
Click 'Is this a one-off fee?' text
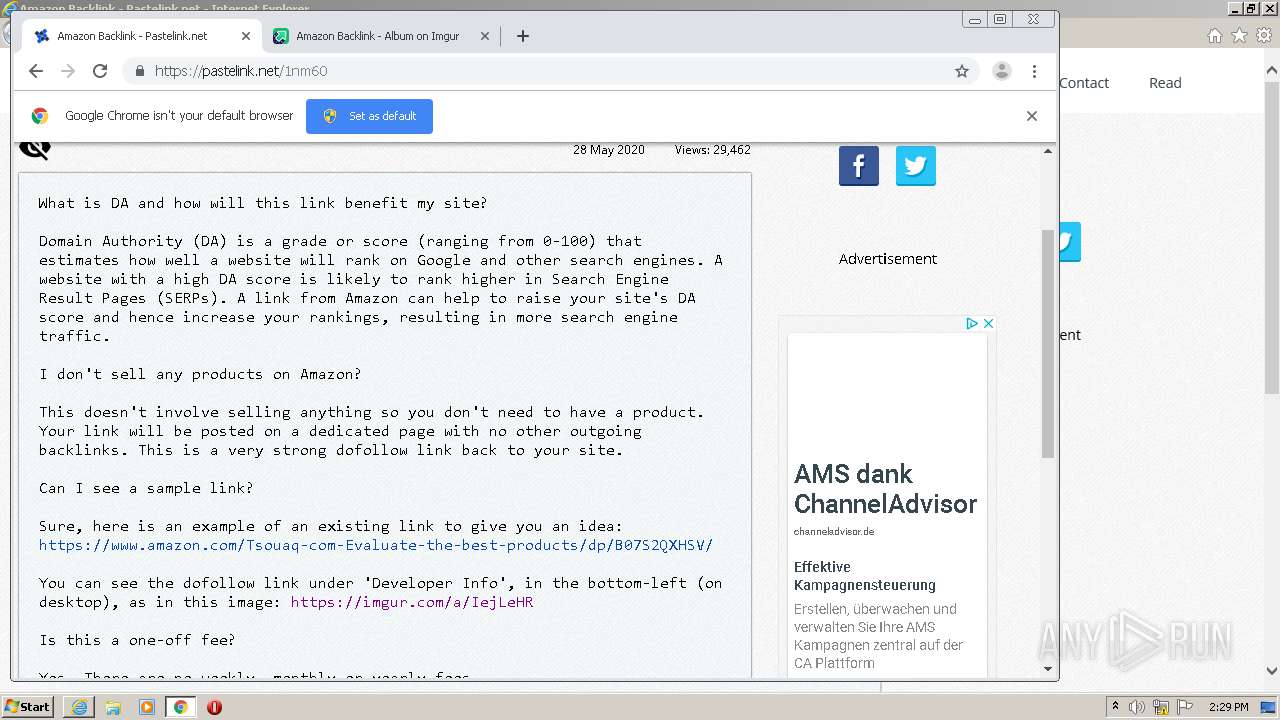pyautogui.click(x=137, y=640)
